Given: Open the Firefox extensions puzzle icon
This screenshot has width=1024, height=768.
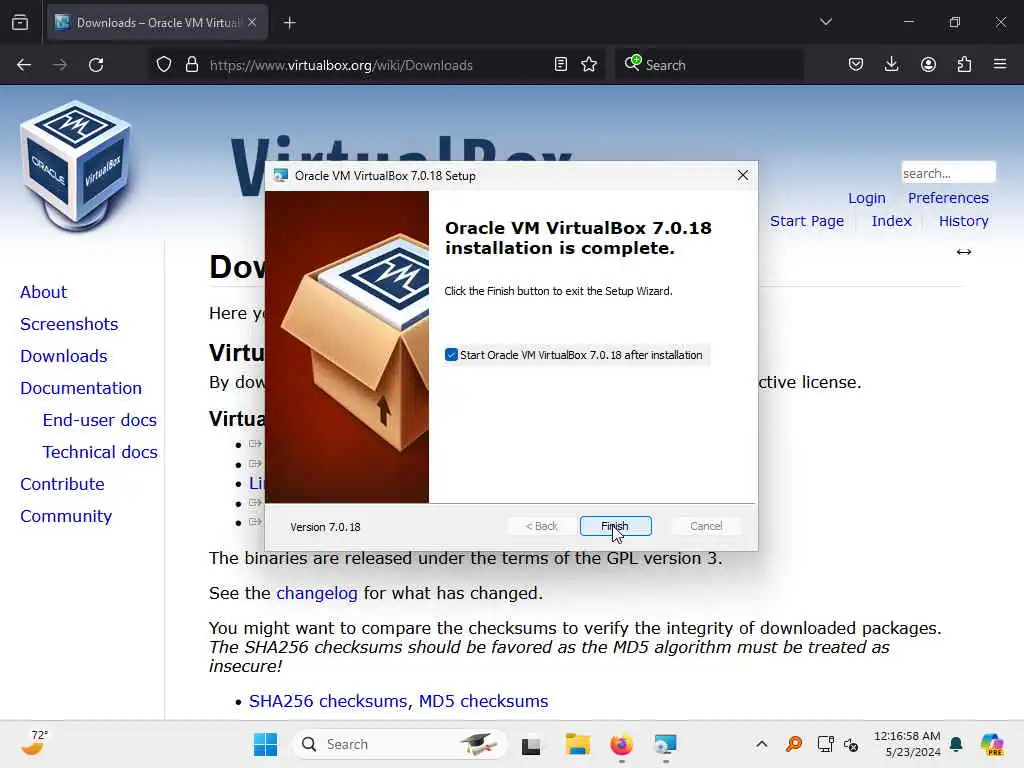Looking at the screenshot, I should (964, 65).
